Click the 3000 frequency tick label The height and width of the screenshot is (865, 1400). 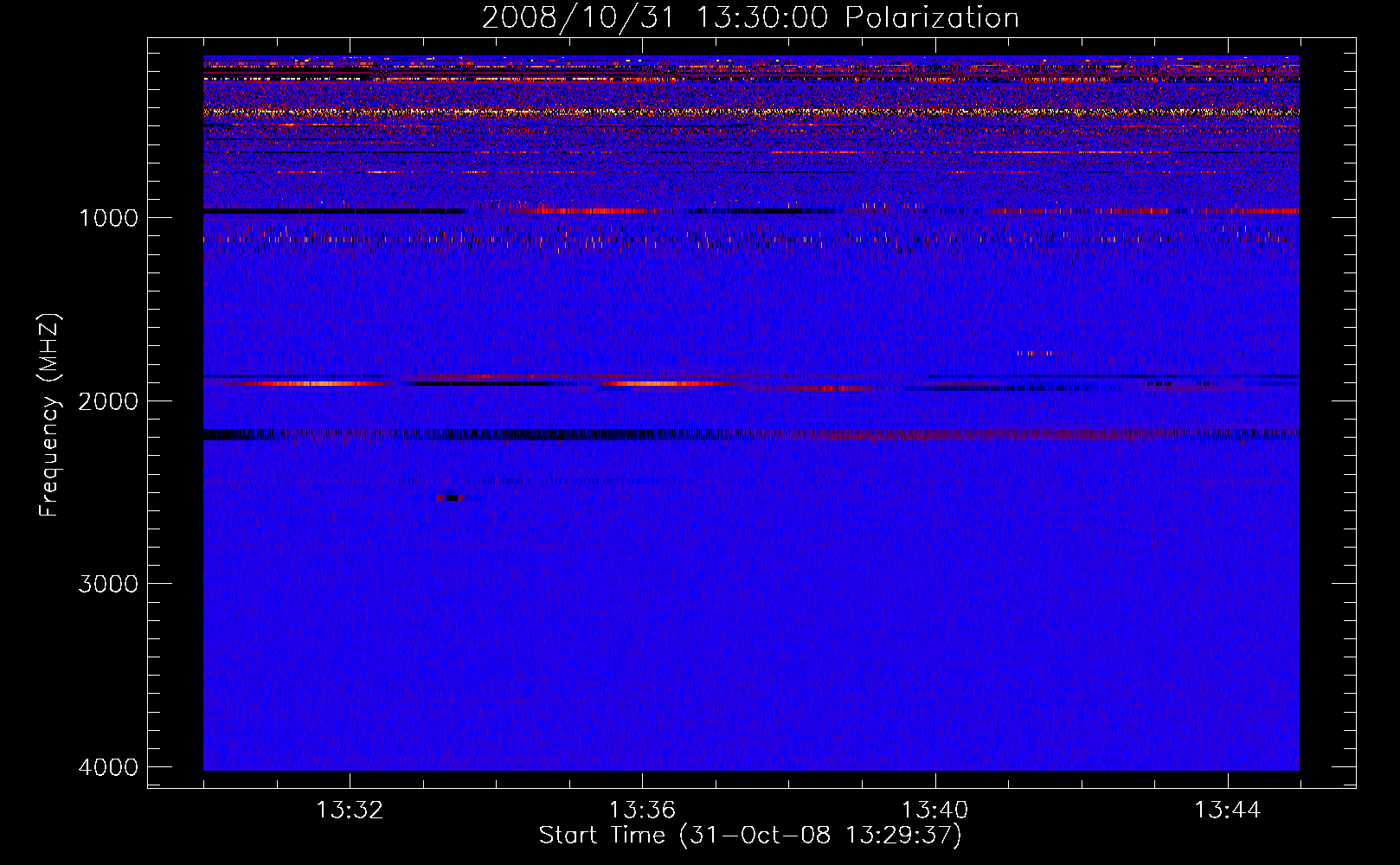[x=108, y=584]
